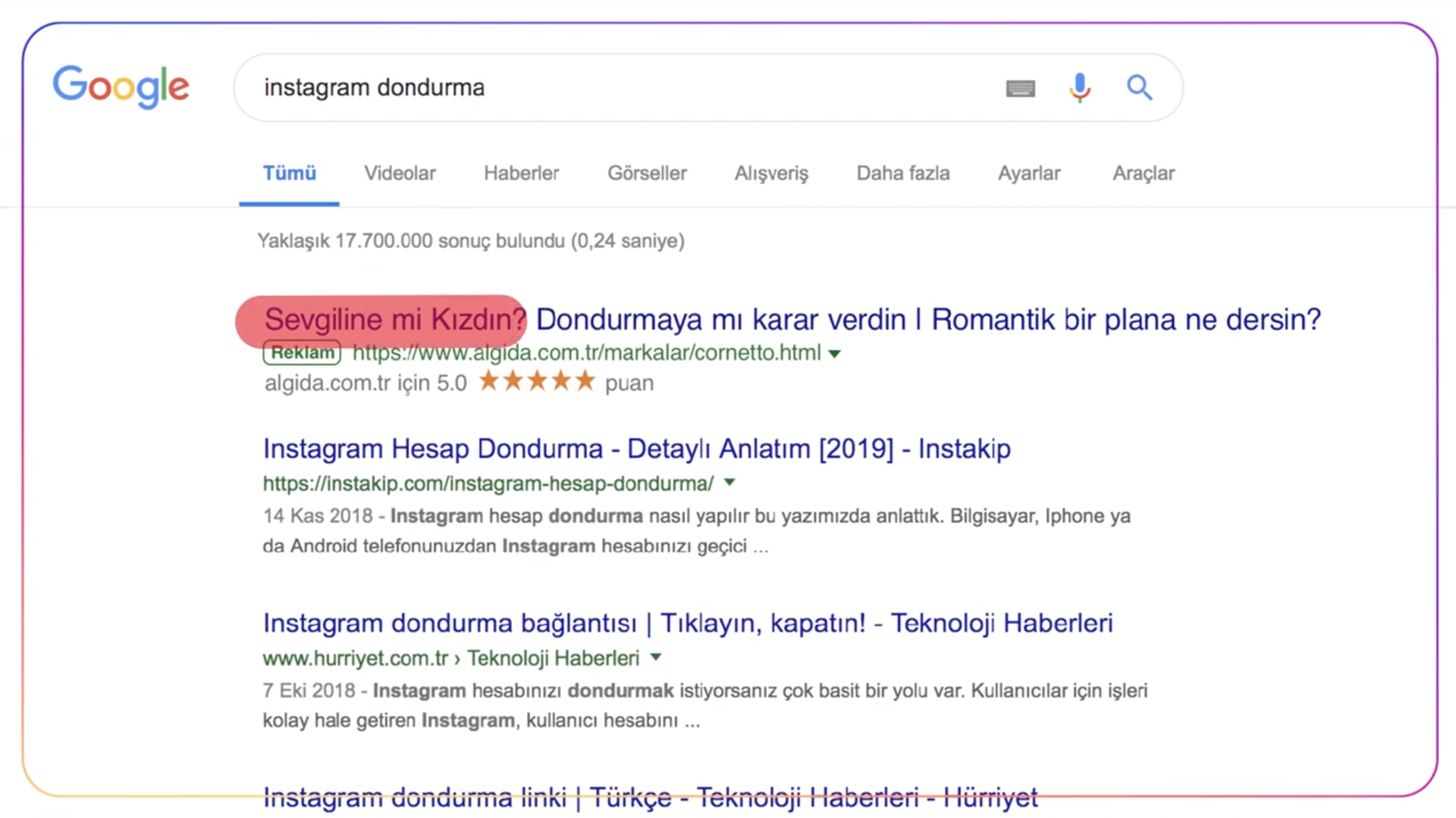Click 'Yaklaşık 17.700.000 sonuç bulundu' text
The height and width of the screenshot is (818, 1456).
tap(471, 241)
